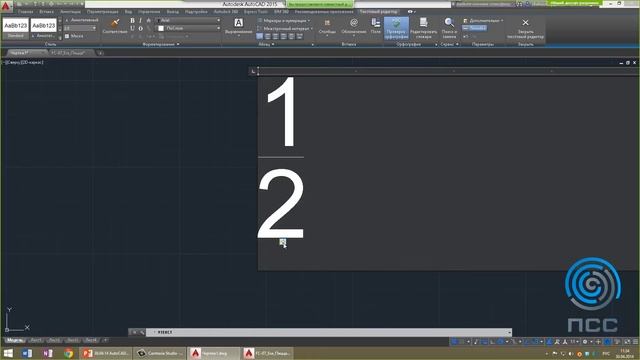Toggle Overline text formatting
The height and width of the screenshot is (360, 640).
point(140,28)
